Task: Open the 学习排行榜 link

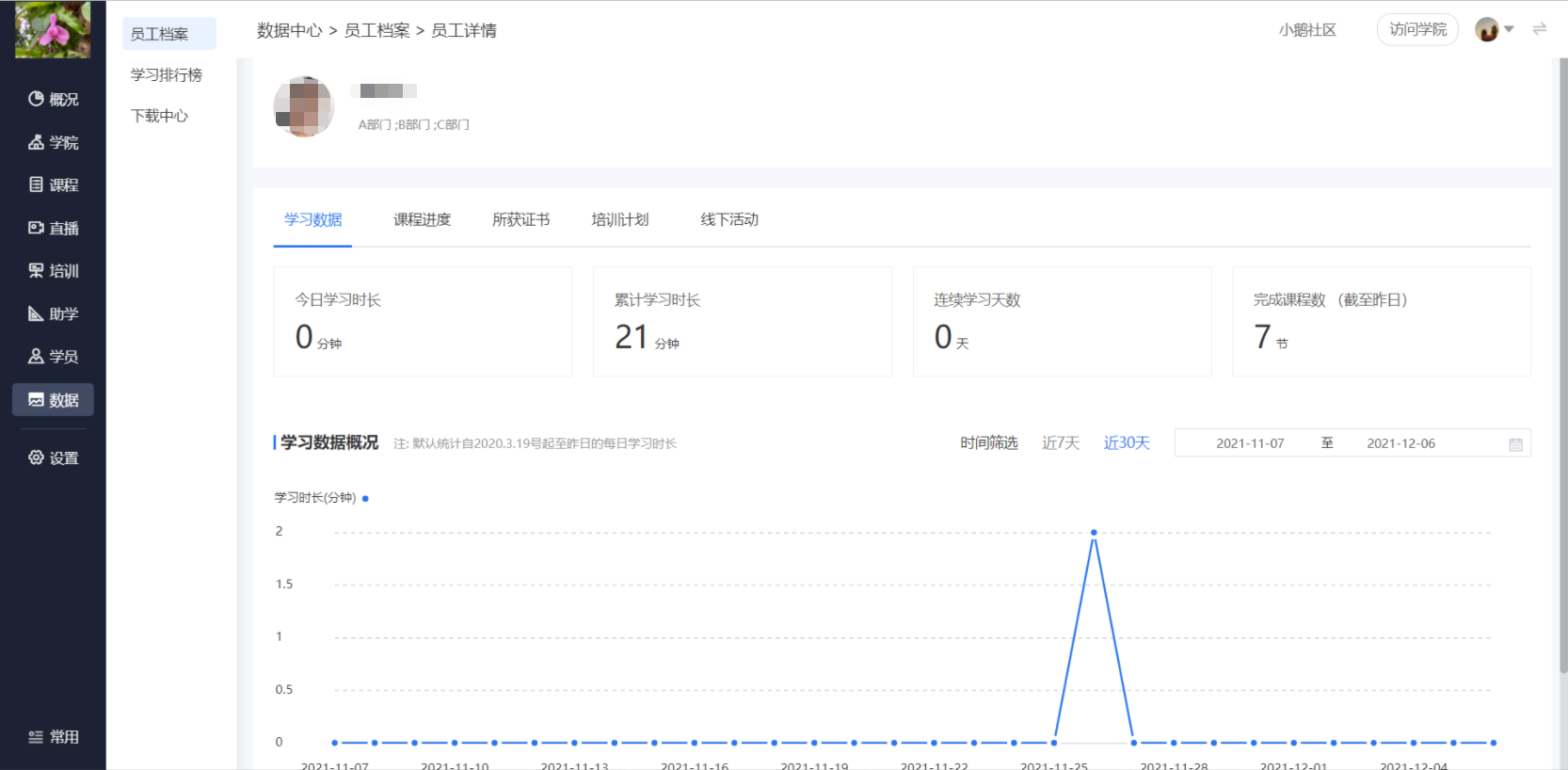Action: (x=167, y=74)
